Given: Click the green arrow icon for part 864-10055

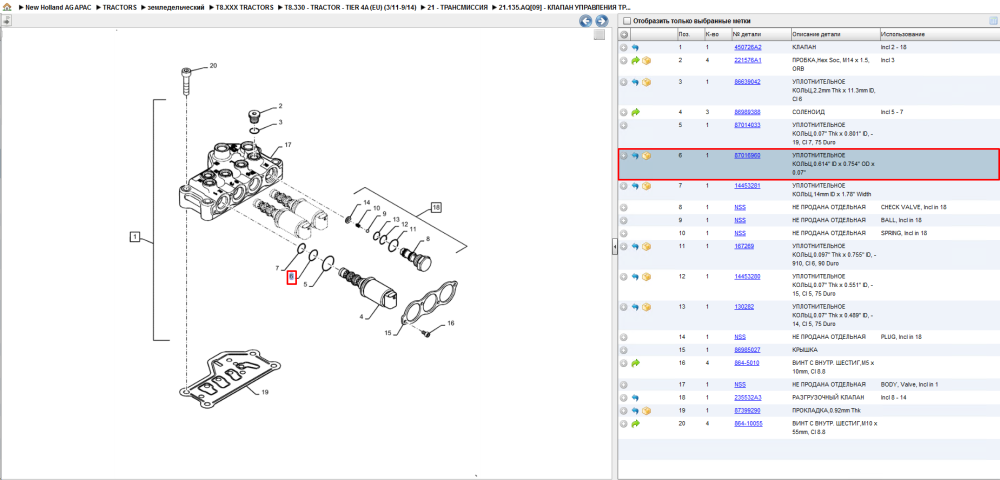Looking at the screenshot, I should point(635,423).
